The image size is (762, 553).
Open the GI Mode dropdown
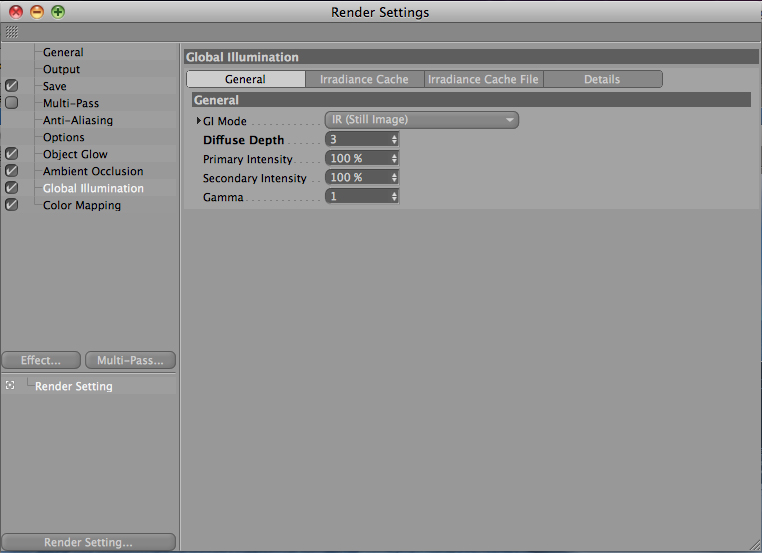coord(422,120)
